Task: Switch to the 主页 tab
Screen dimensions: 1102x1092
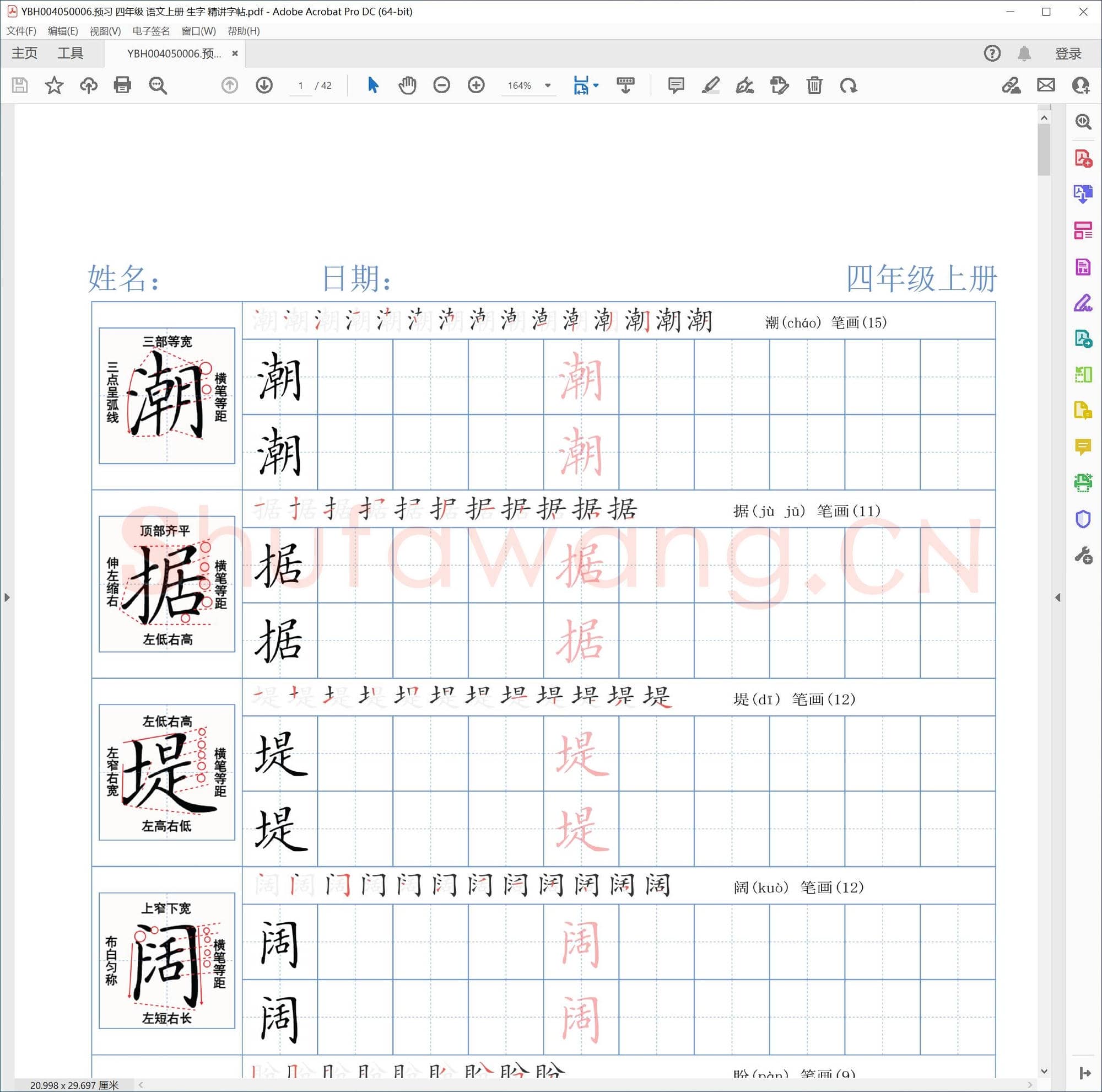Action: click(x=24, y=53)
